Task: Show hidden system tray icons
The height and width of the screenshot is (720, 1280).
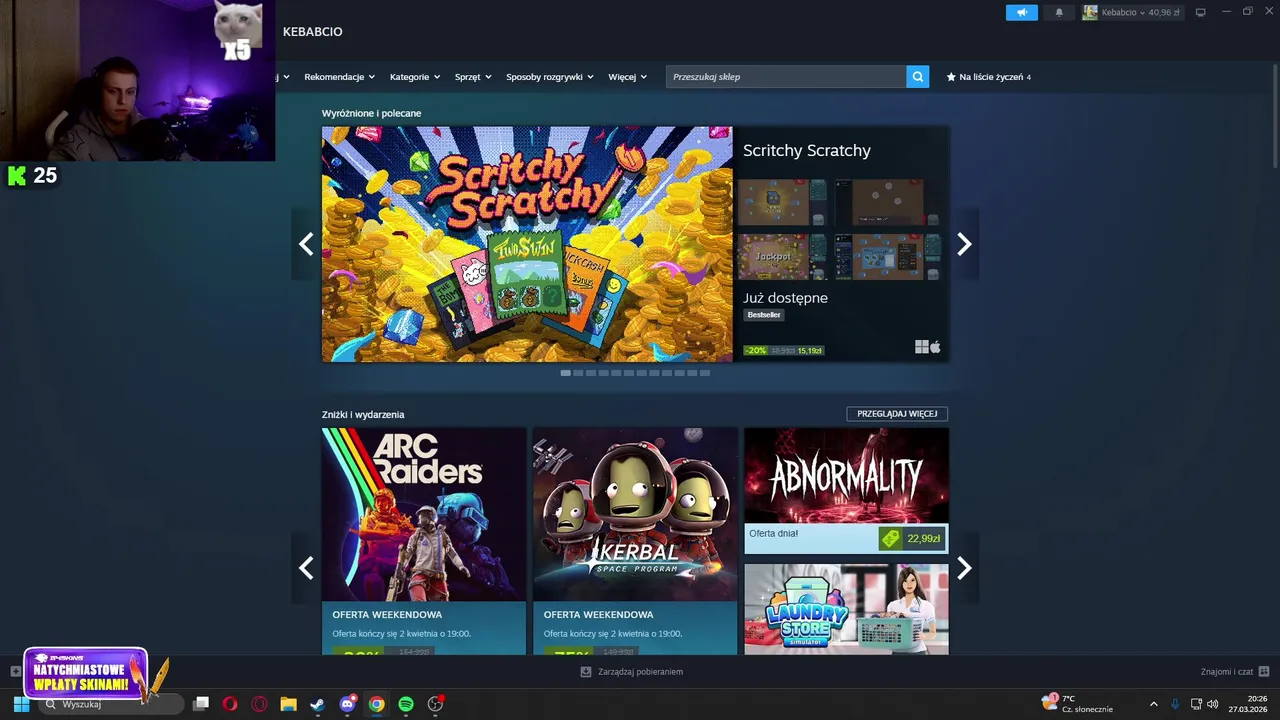Action: (x=1153, y=704)
